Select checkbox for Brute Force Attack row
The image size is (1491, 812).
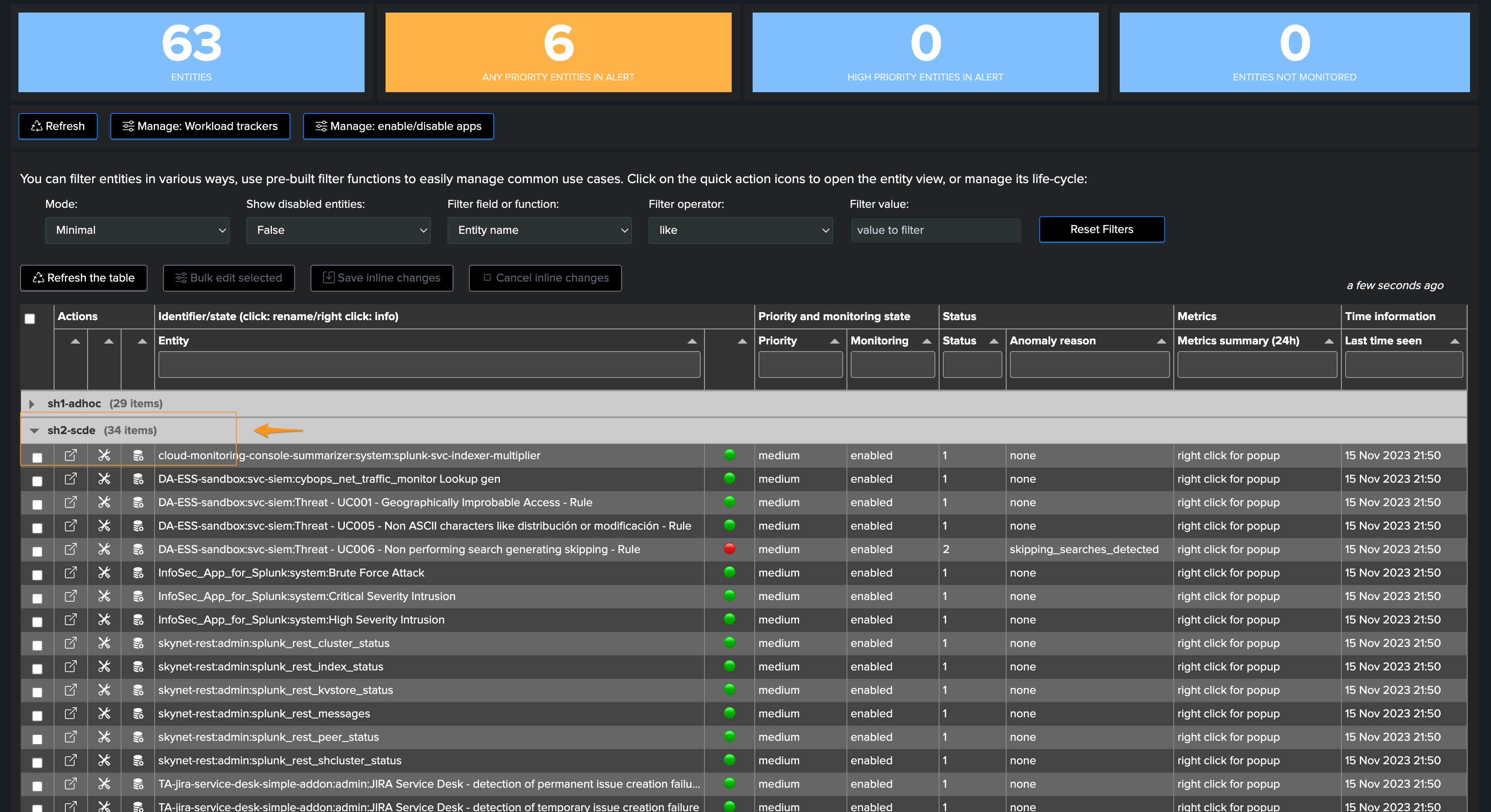click(x=38, y=575)
